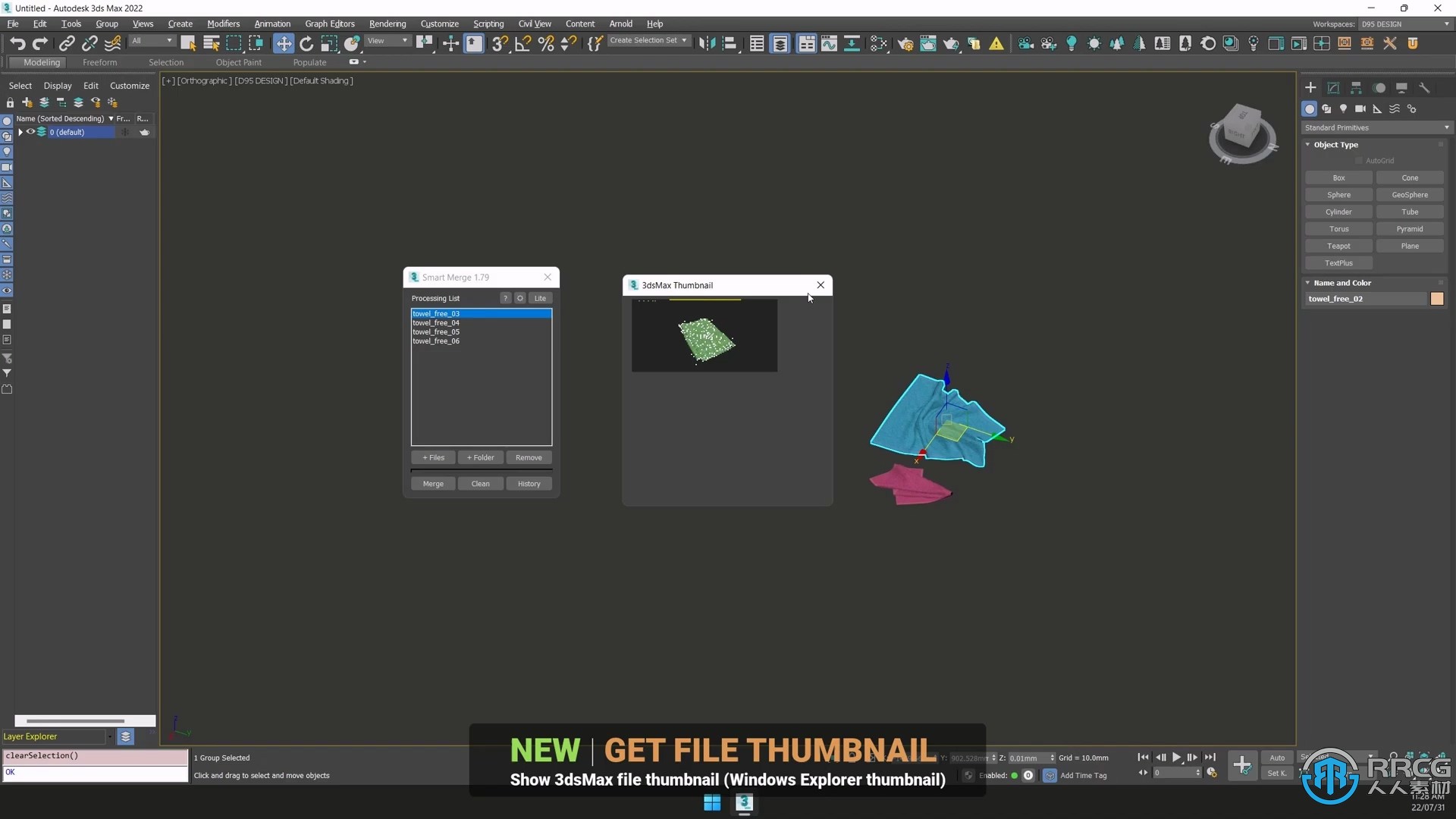Activate the Select and Move tool
Screen dimensions: 1456x819
[x=284, y=43]
